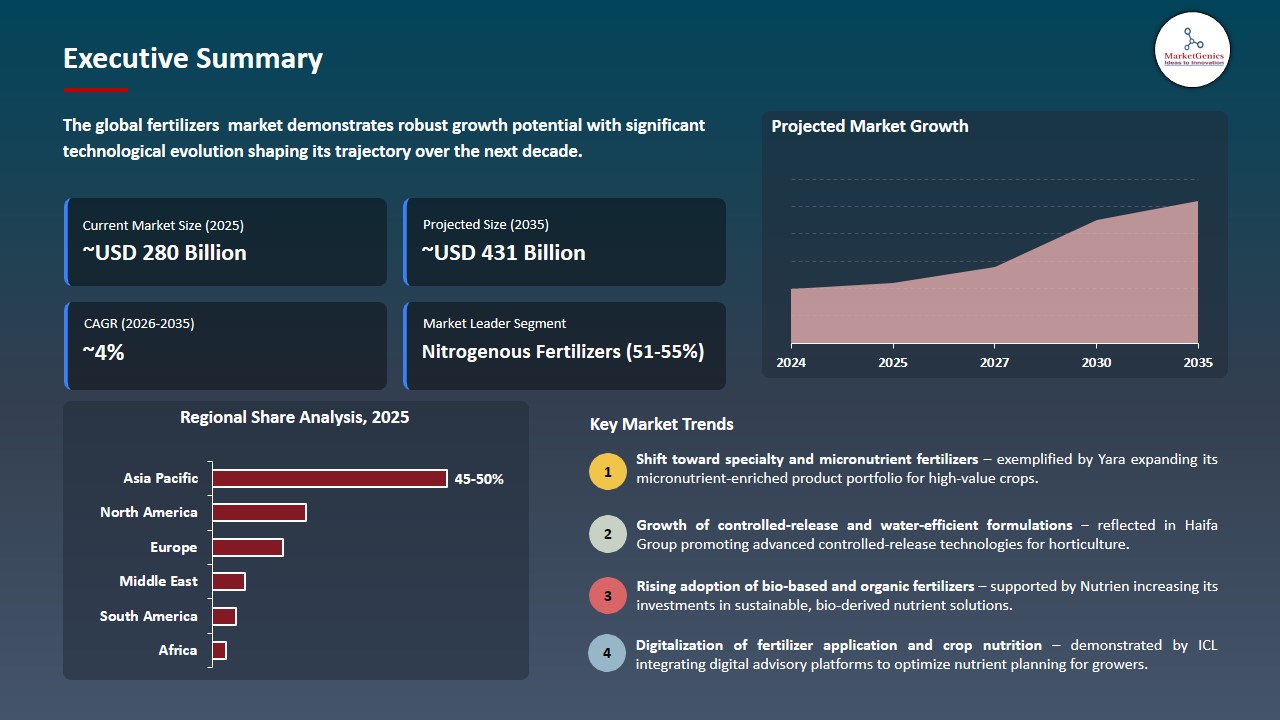Open the Projected Market Growth chart
The width and height of the screenshot is (1280, 720).
click(x=995, y=245)
